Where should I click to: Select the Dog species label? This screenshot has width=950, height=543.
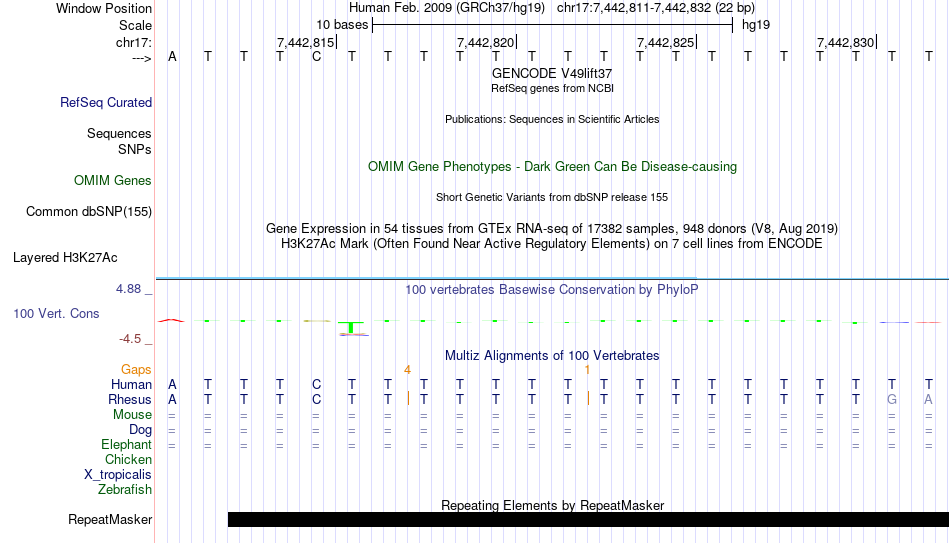pos(141,430)
